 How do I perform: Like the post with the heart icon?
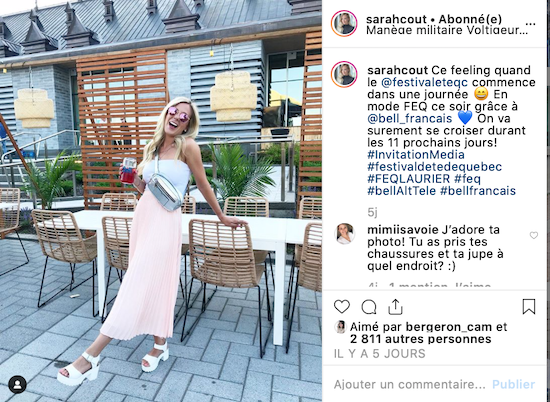coord(342,307)
